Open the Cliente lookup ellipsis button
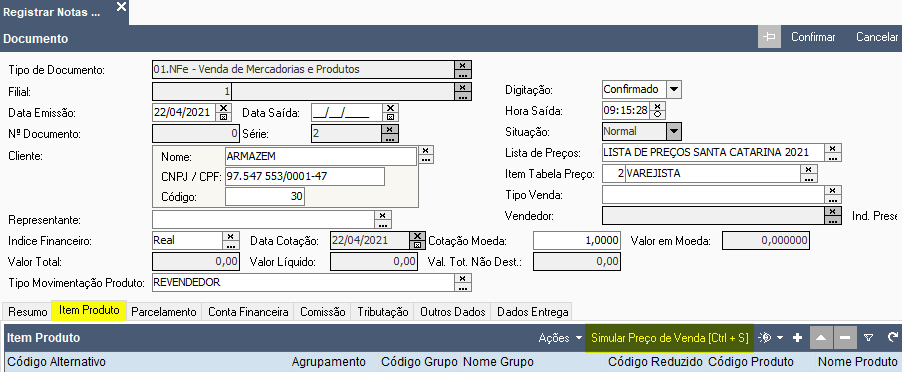This screenshot has width=902, height=372. point(426,159)
